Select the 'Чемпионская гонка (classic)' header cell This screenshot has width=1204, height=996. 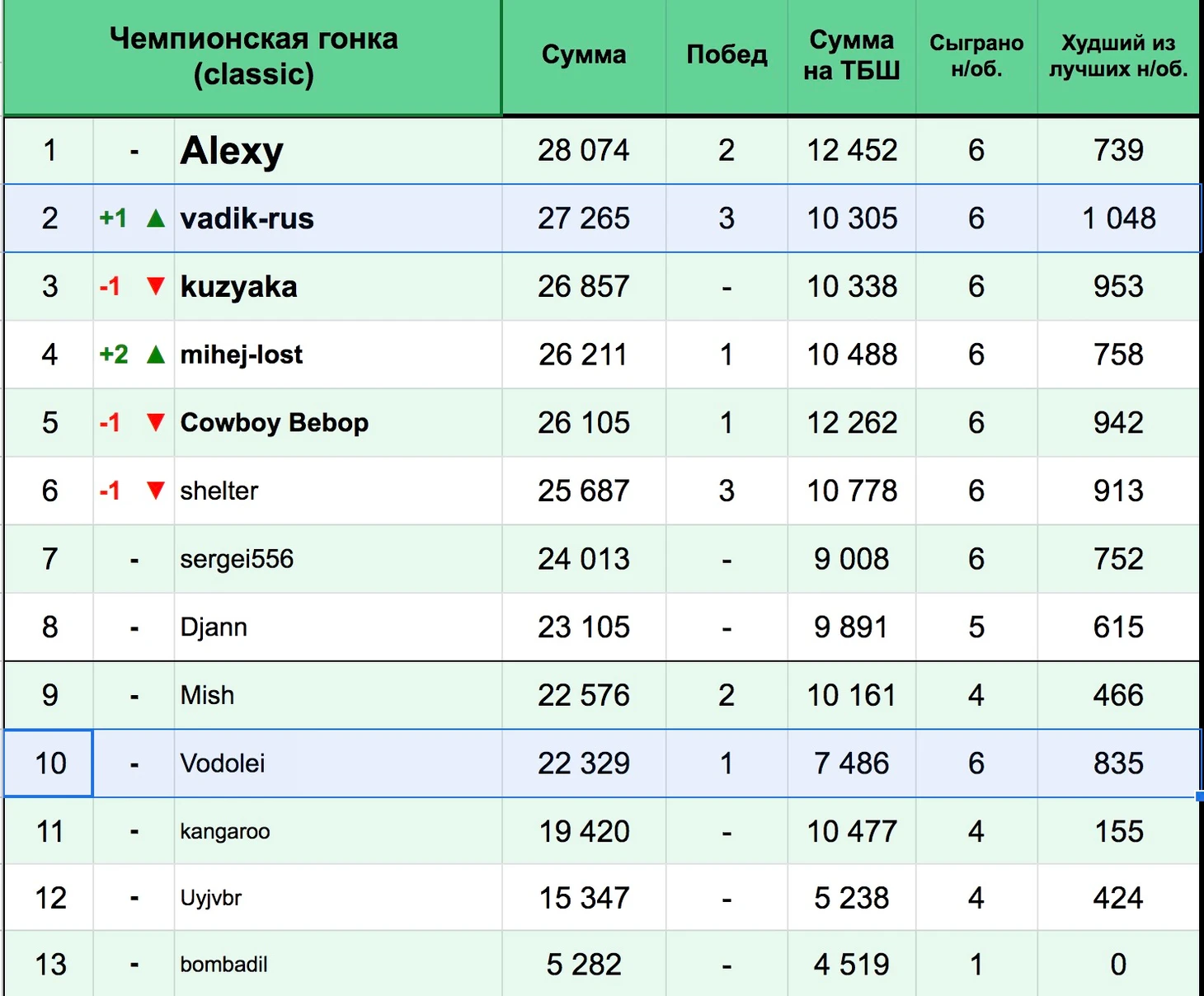click(253, 57)
